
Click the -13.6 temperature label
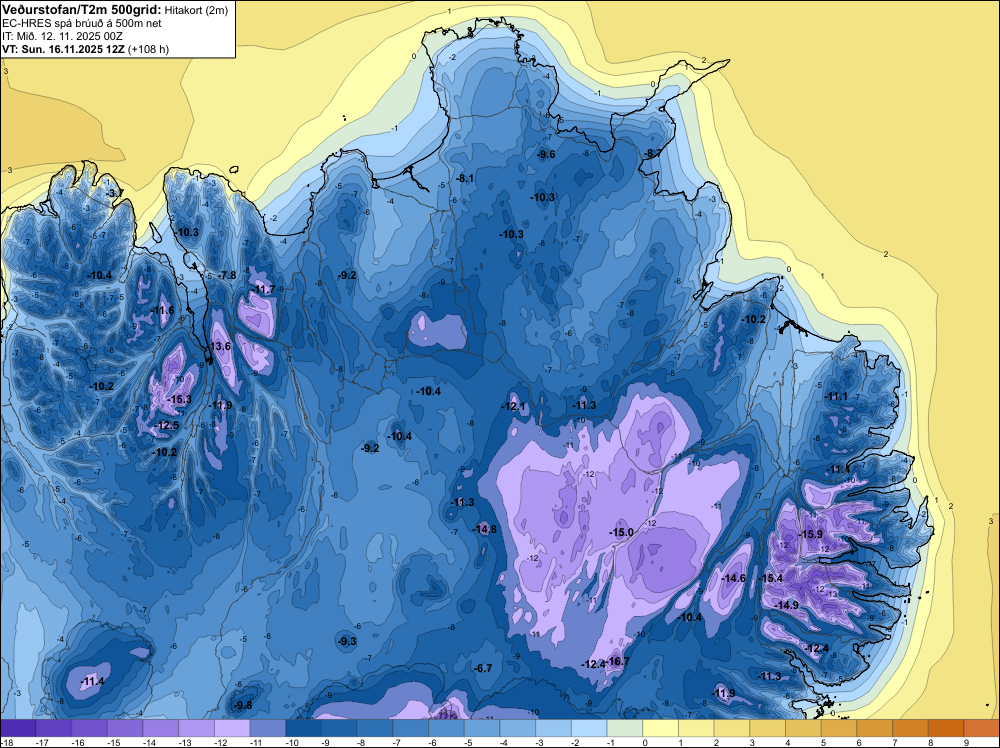219,346
